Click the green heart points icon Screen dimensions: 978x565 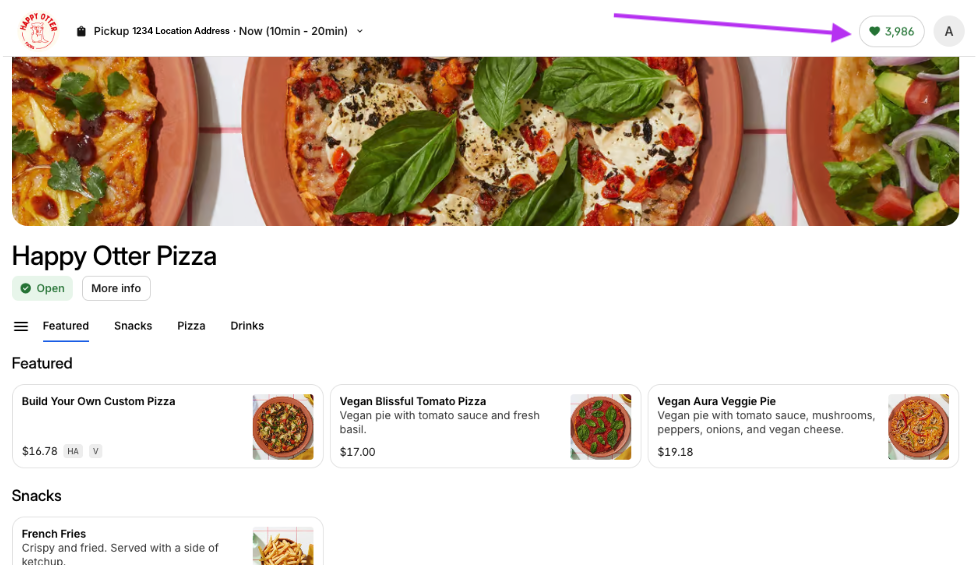(x=874, y=31)
